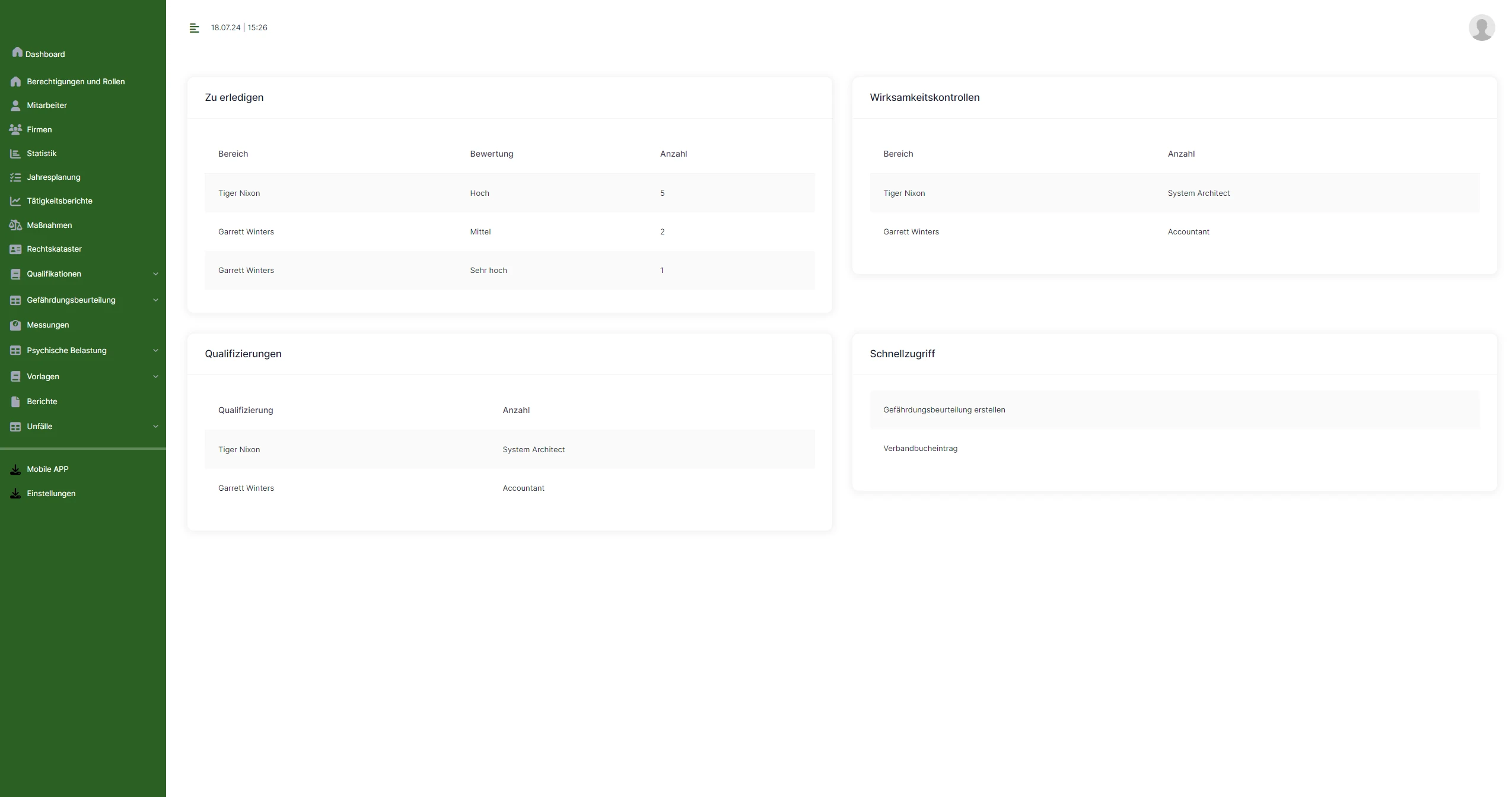Click the Mitarbeiter person icon
1512x797 pixels.
tap(15, 106)
